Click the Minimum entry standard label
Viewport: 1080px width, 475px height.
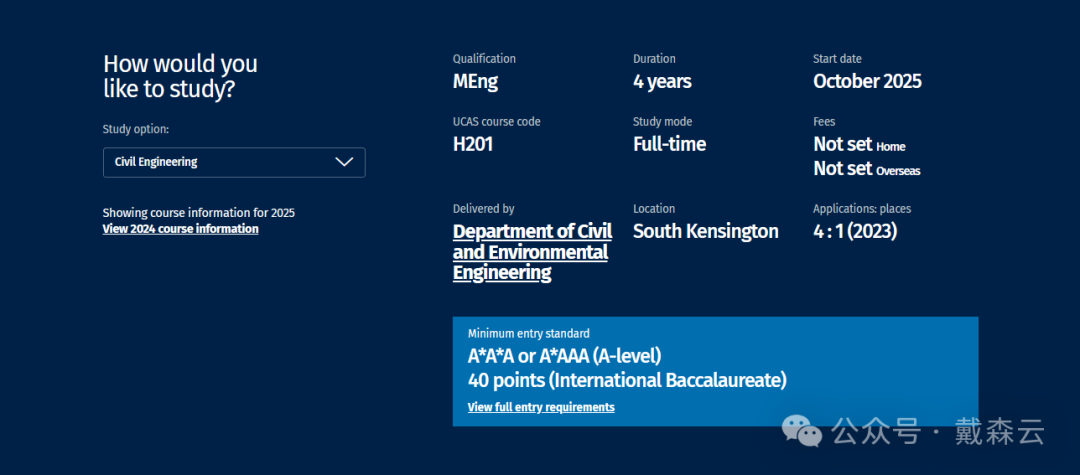pyautogui.click(x=528, y=334)
